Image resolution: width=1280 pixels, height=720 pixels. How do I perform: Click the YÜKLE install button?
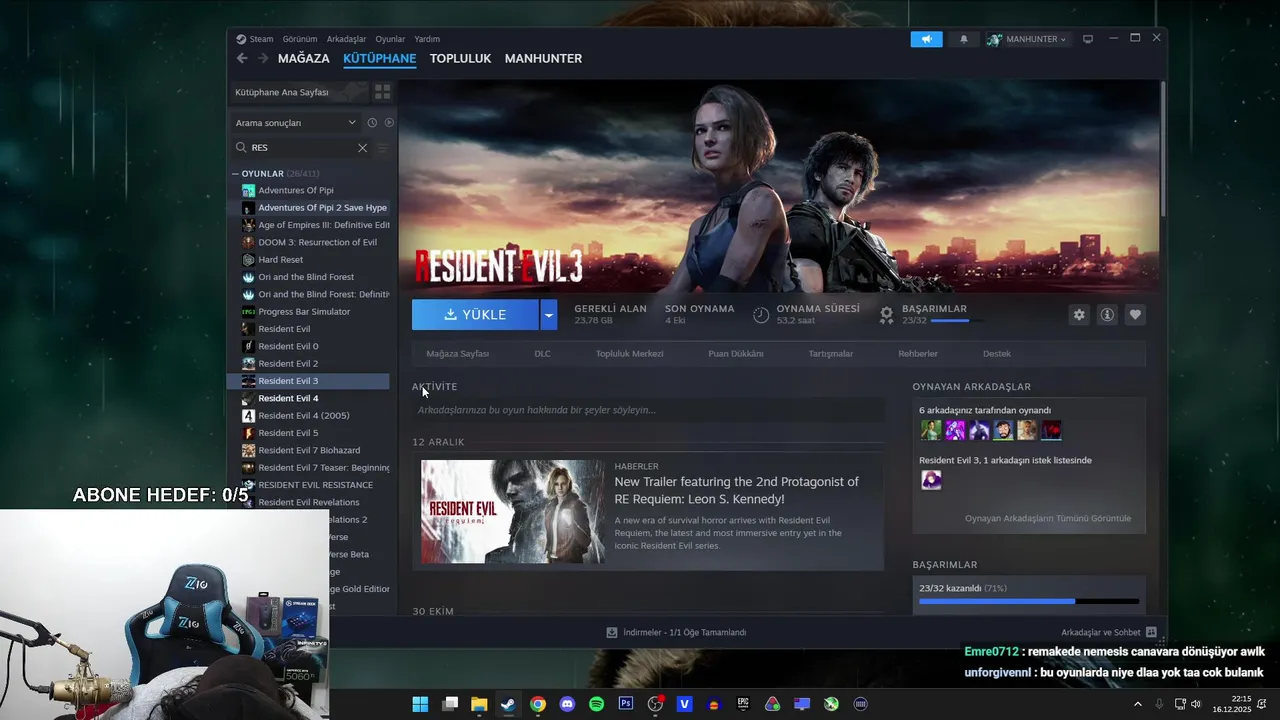[475, 314]
